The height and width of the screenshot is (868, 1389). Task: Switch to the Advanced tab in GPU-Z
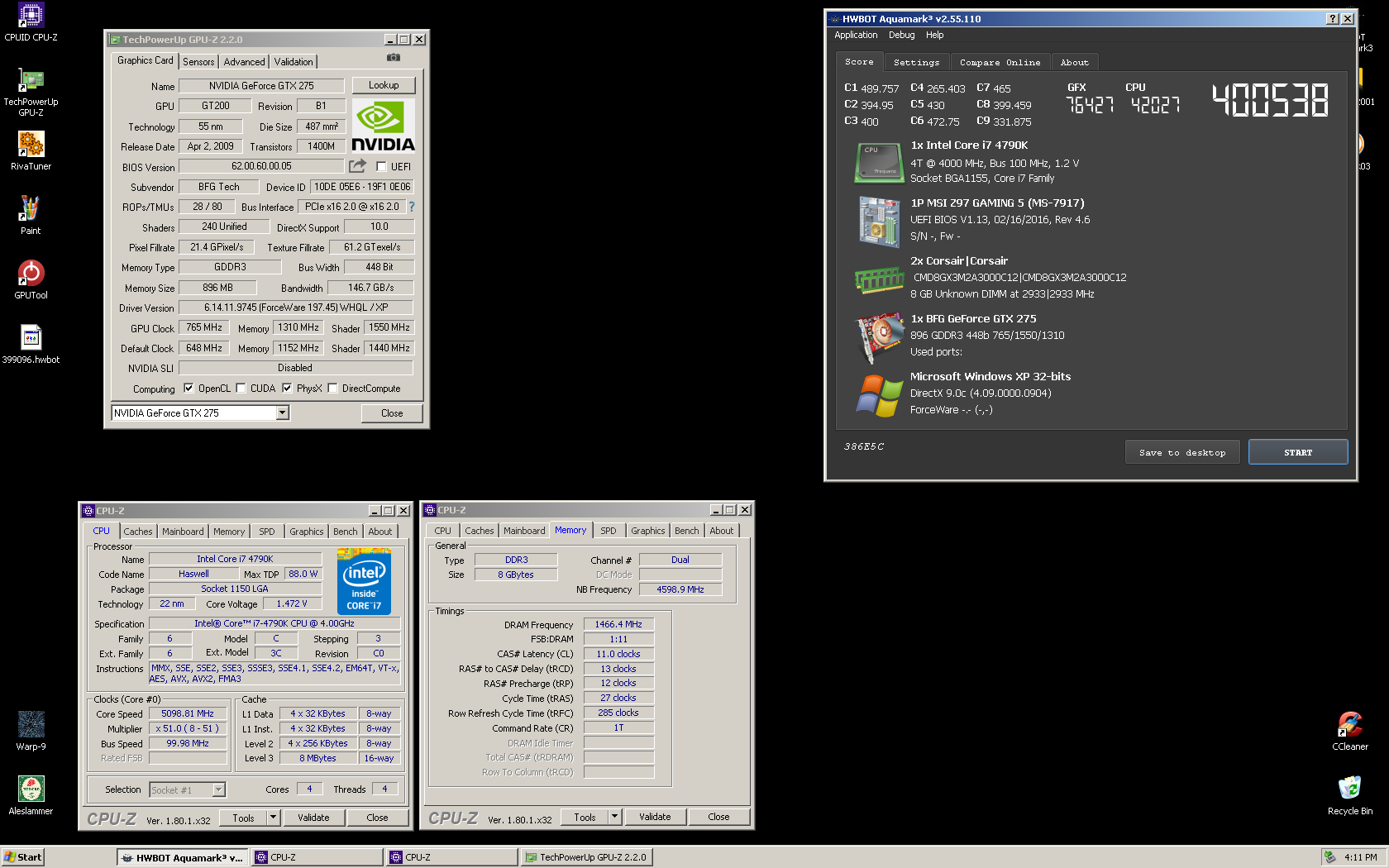244,62
